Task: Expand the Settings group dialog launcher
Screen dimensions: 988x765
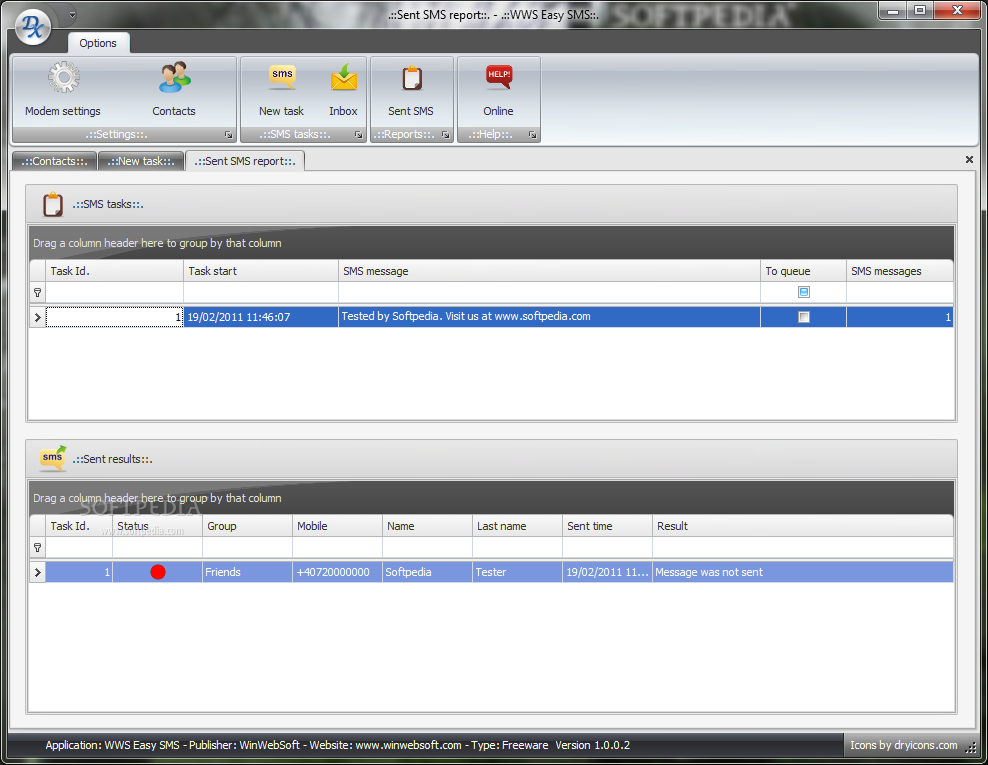Action: pyautogui.click(x=228, y=135)
